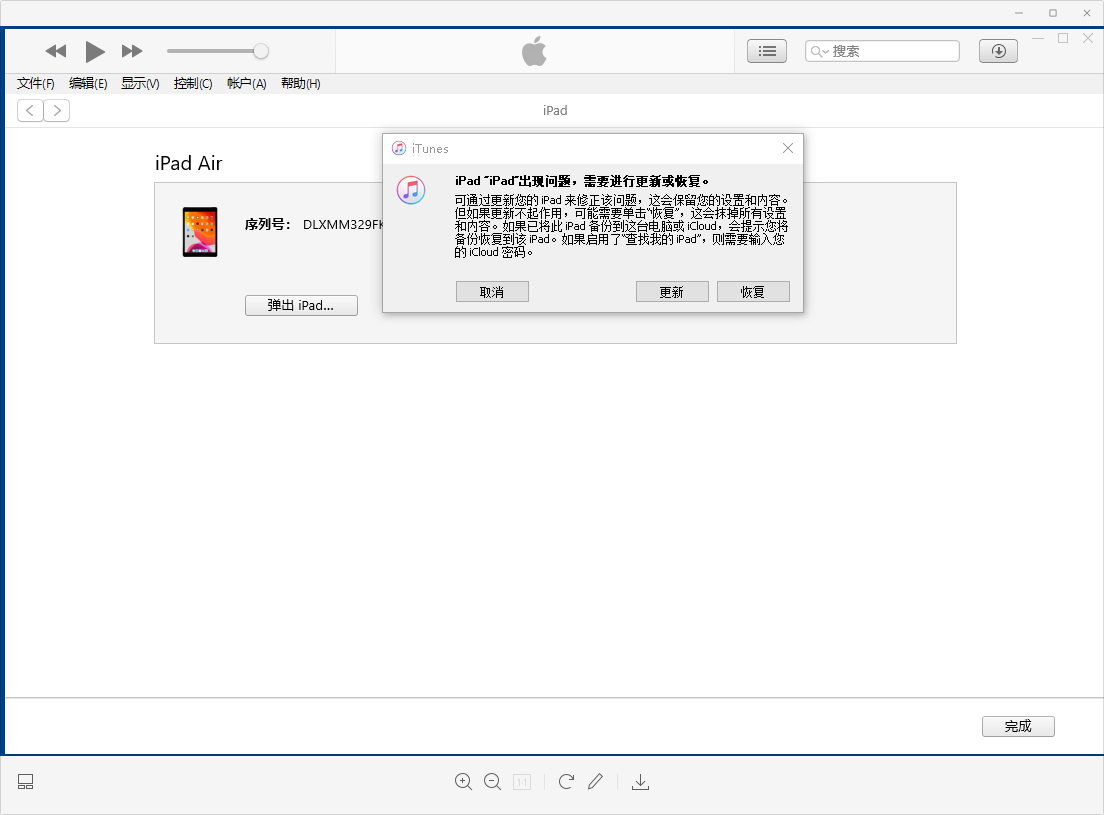Click the rewind previous track button

click(x=56, y=51)
